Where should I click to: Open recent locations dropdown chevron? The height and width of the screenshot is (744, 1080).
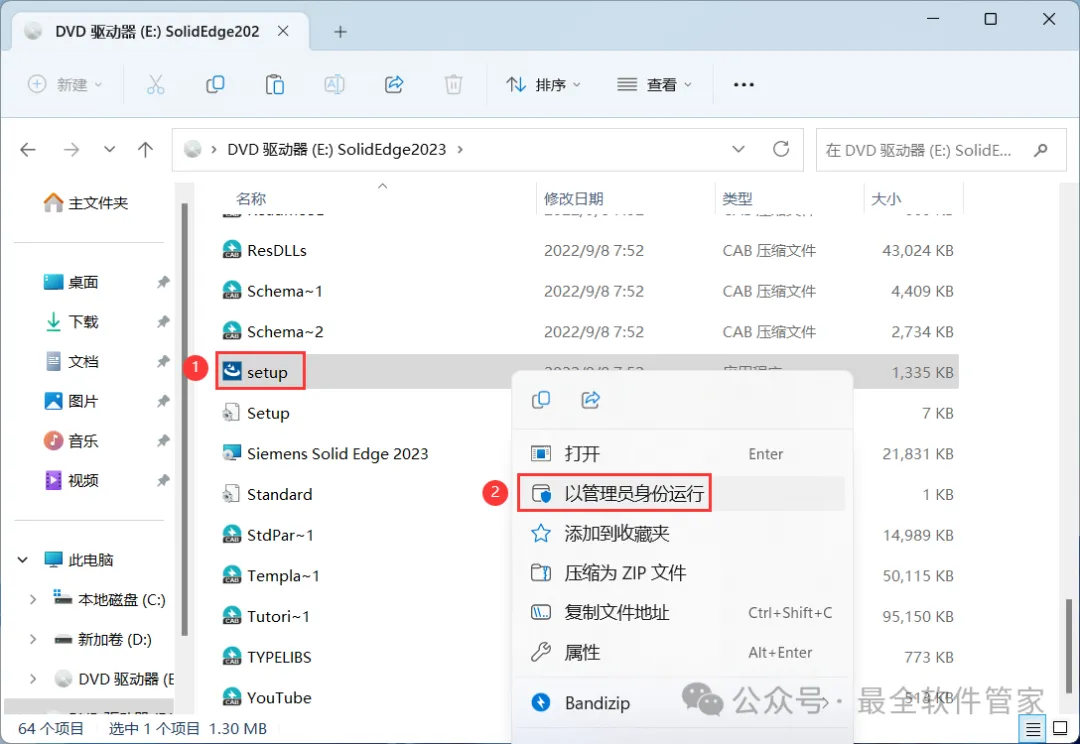click(x=109, y=149)
